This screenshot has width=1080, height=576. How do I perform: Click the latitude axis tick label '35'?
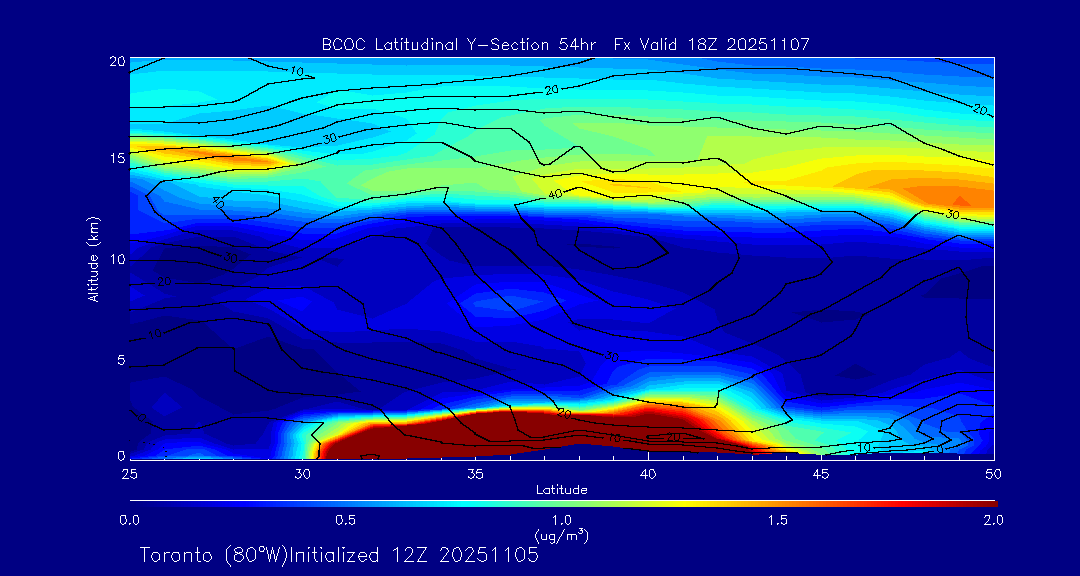(x=475, y=473)
